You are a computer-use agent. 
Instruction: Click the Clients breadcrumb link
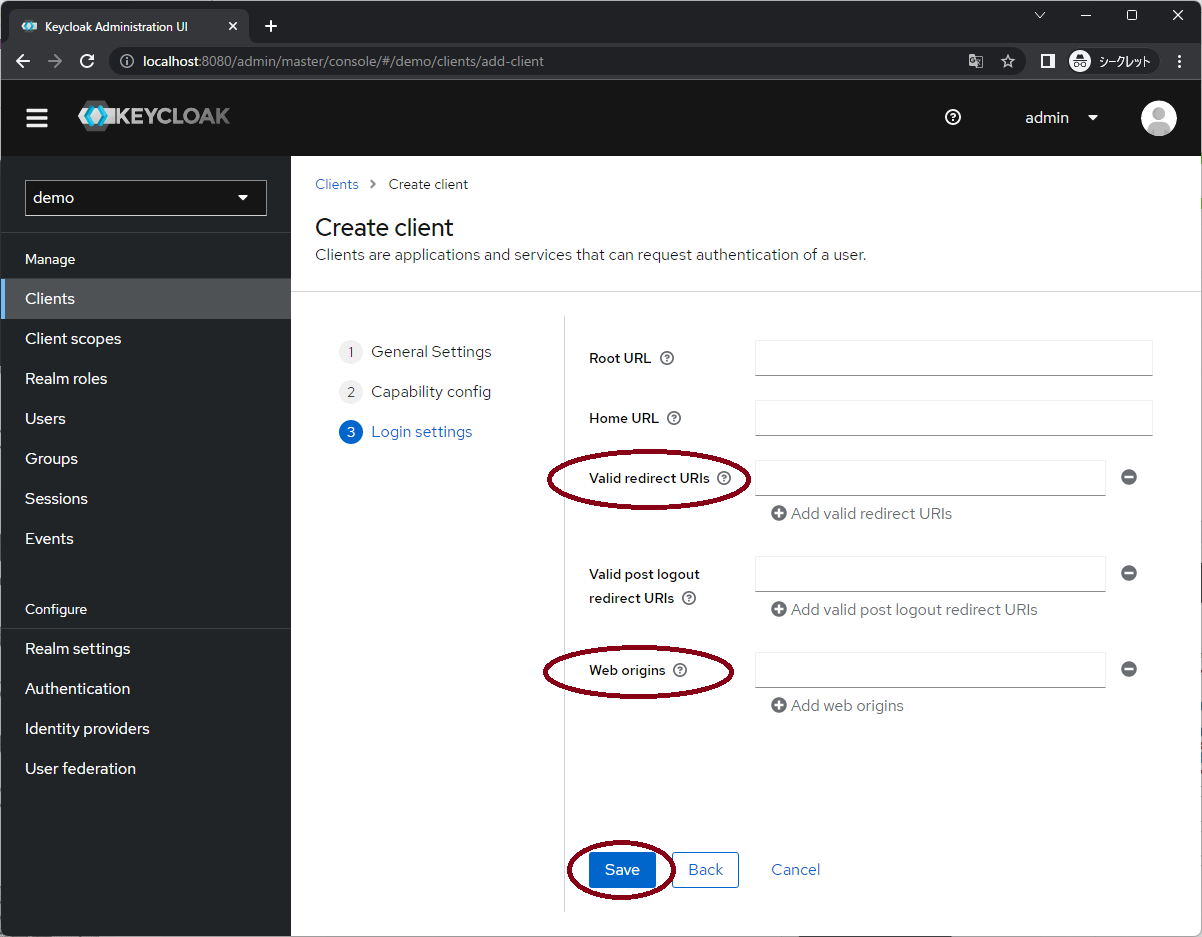(x=337, y=184)
